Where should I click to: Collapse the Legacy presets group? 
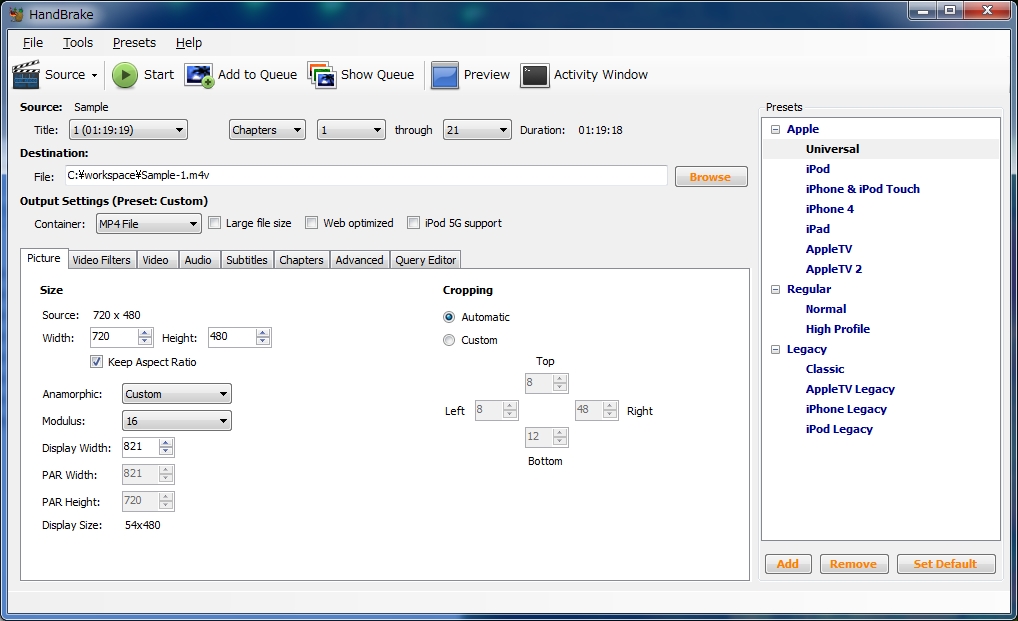click(775, 349)
